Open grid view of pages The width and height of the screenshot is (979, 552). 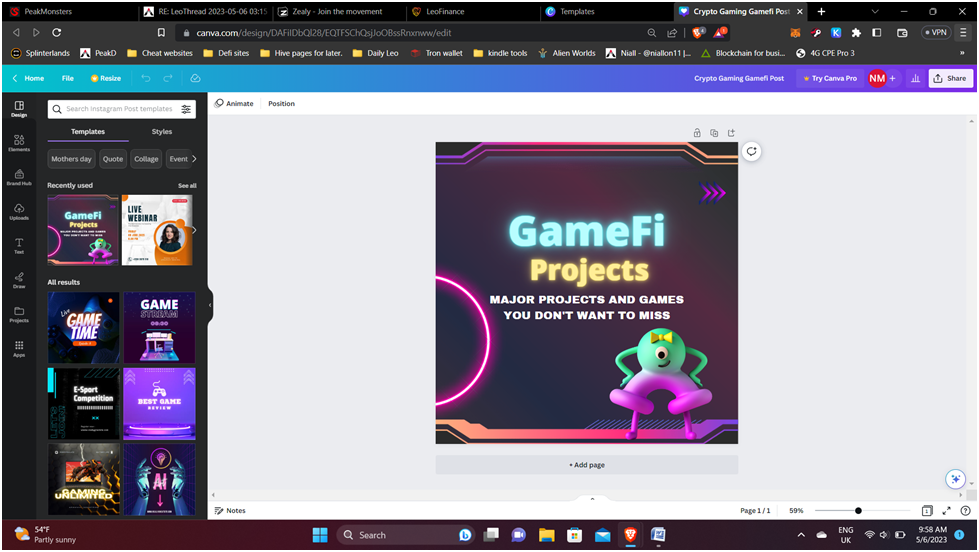(x=927, y=511)
